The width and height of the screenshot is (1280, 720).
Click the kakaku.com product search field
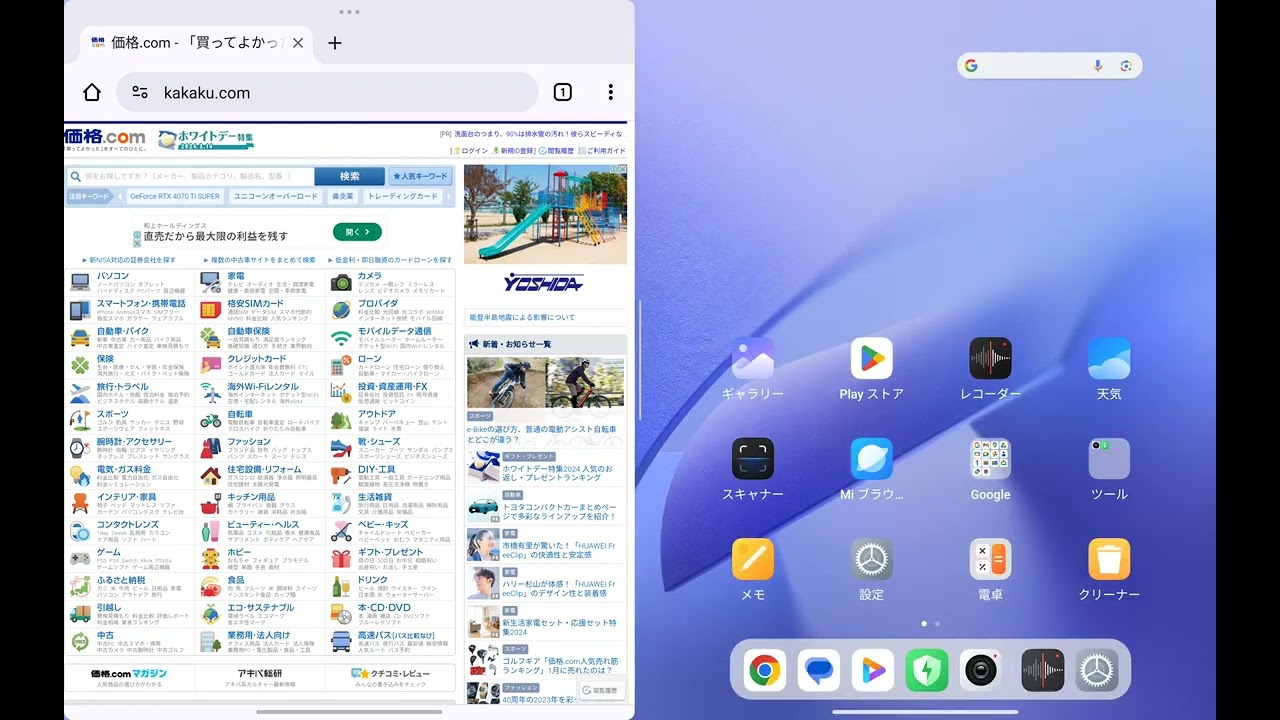[190, 175]
